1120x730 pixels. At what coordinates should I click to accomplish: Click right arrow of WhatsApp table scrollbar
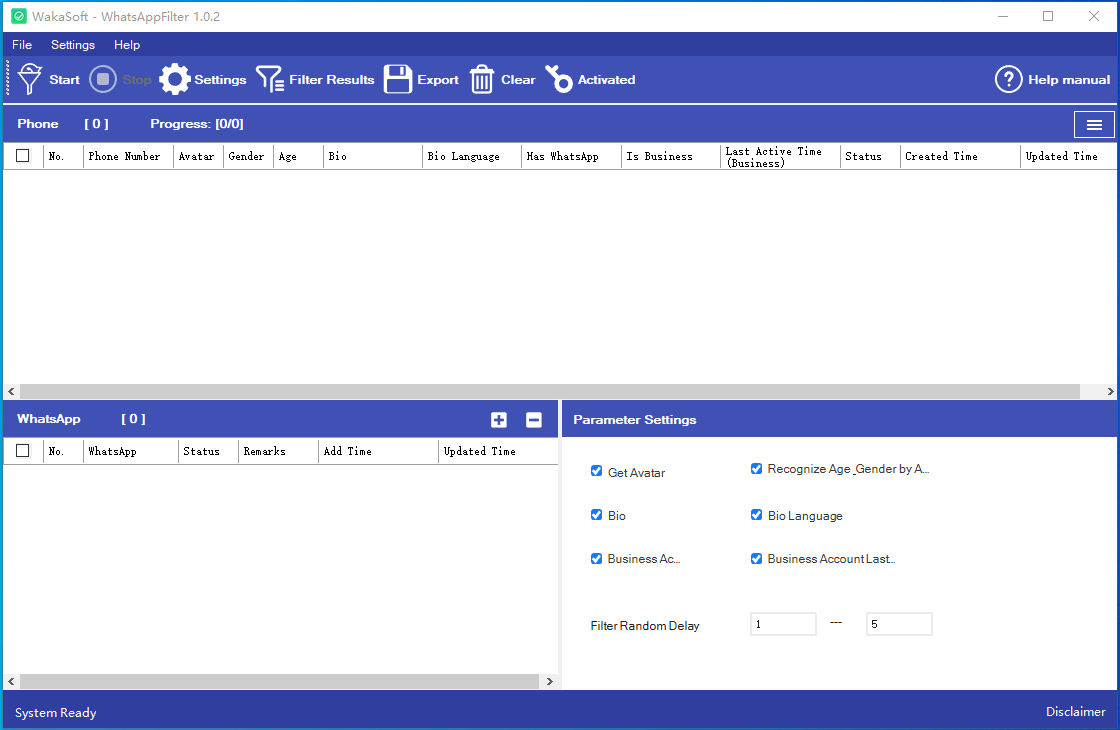(x=549, y=681)
